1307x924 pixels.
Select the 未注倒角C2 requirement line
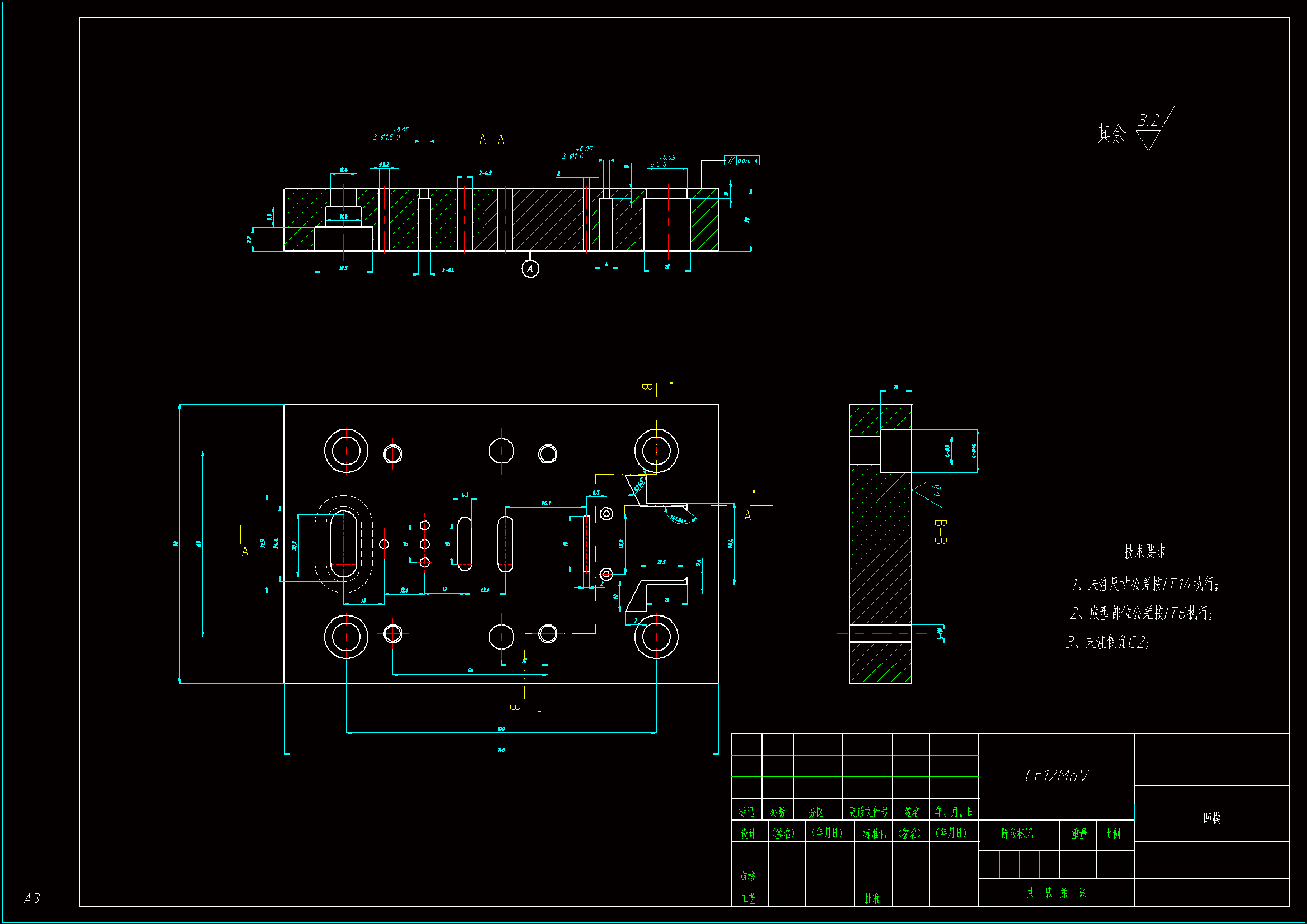point(1107,642)
